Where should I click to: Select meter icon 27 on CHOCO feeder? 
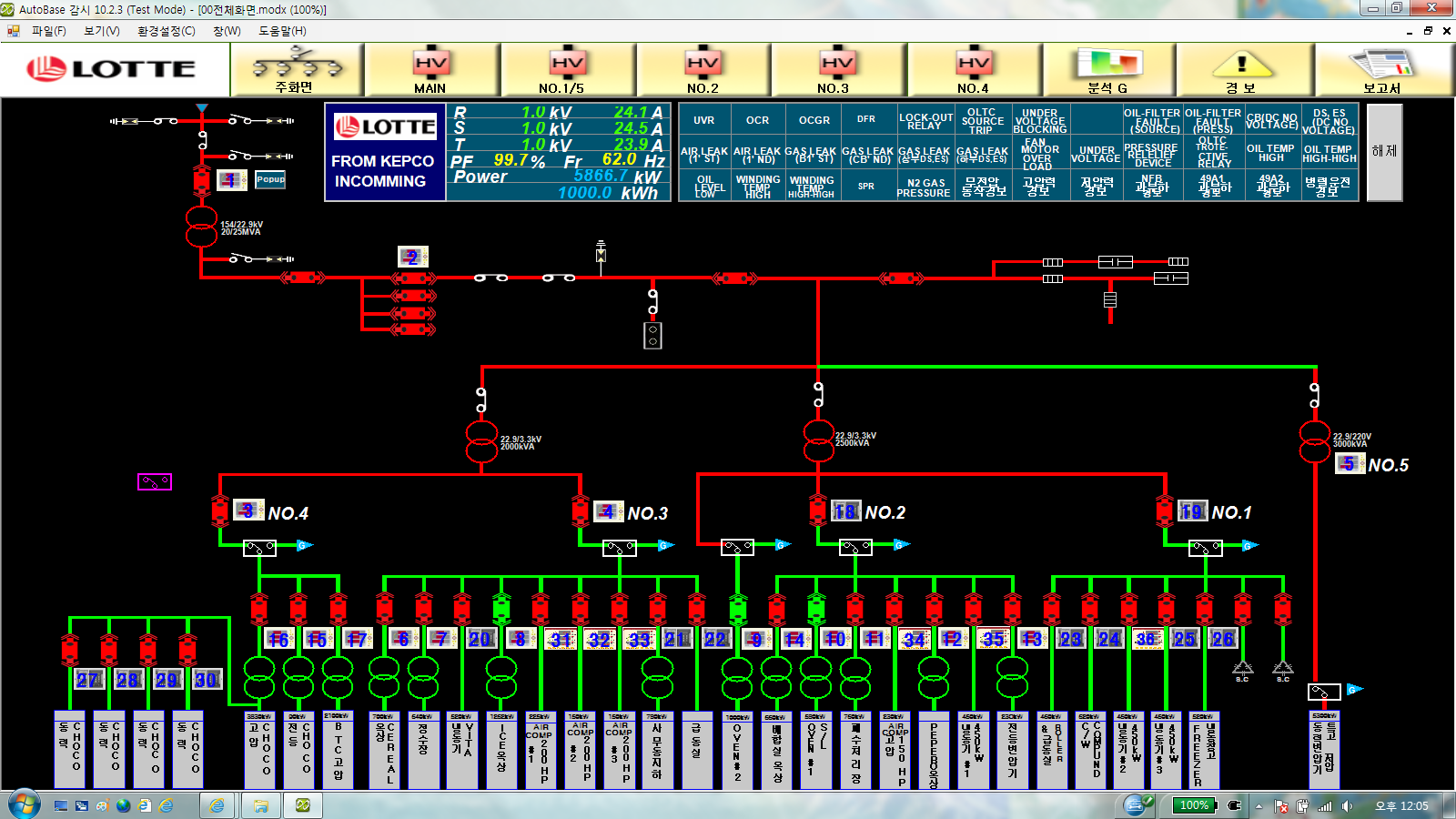coord(88,679)
